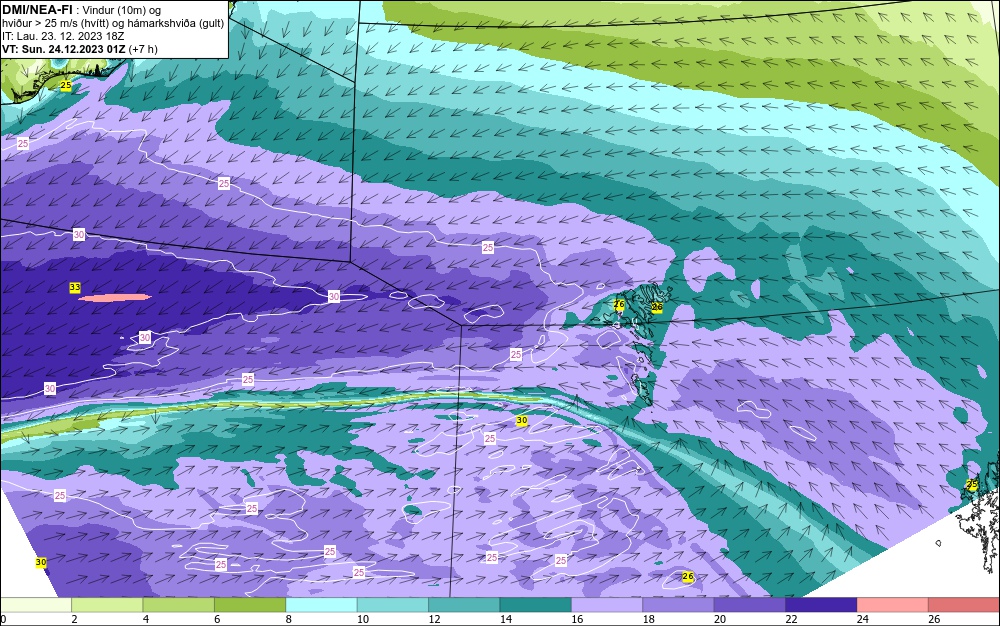Pick the 8–10 m/s light cyan legend swatch

click(321, 605)
